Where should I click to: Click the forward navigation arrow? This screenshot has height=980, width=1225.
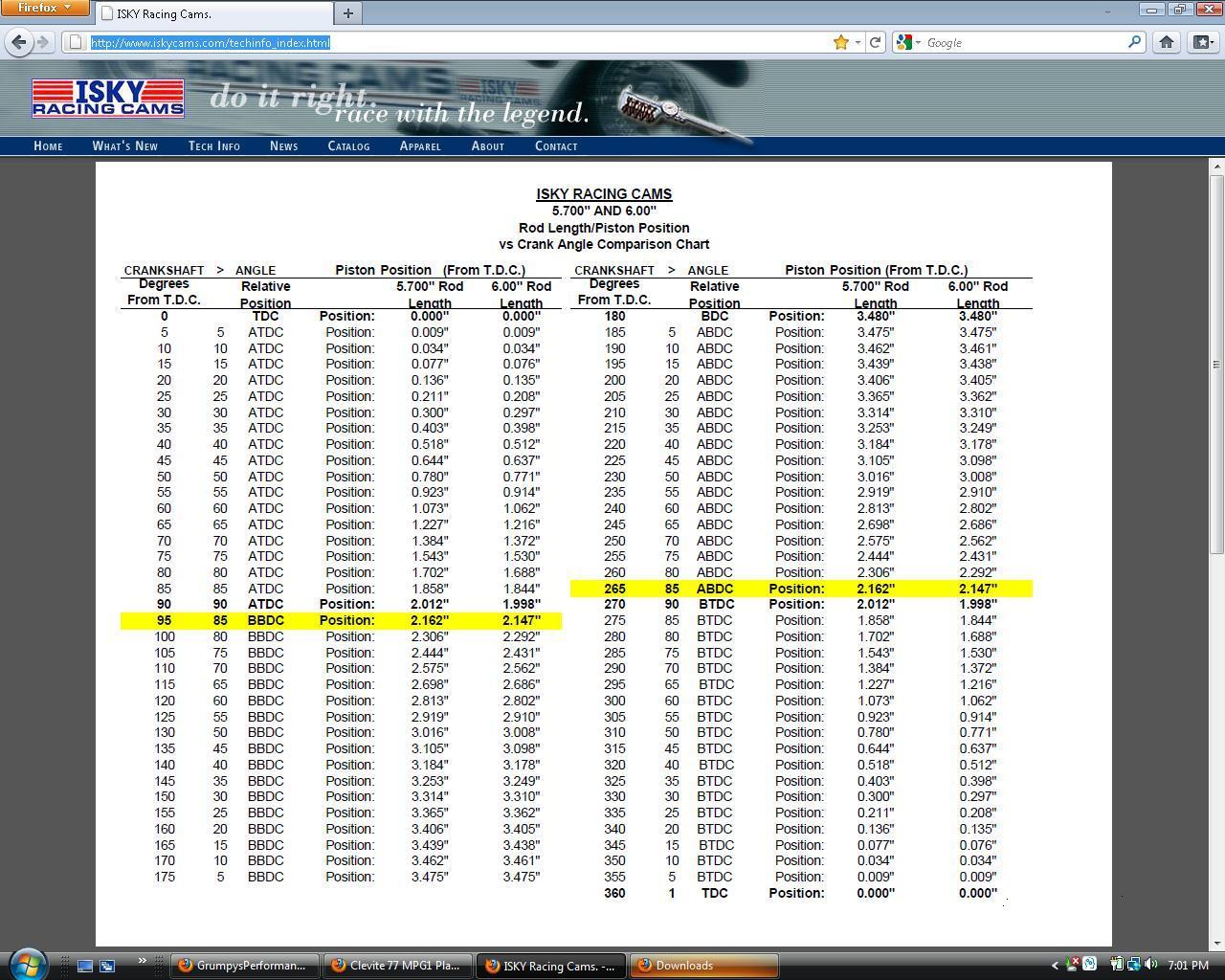[43, 42]
